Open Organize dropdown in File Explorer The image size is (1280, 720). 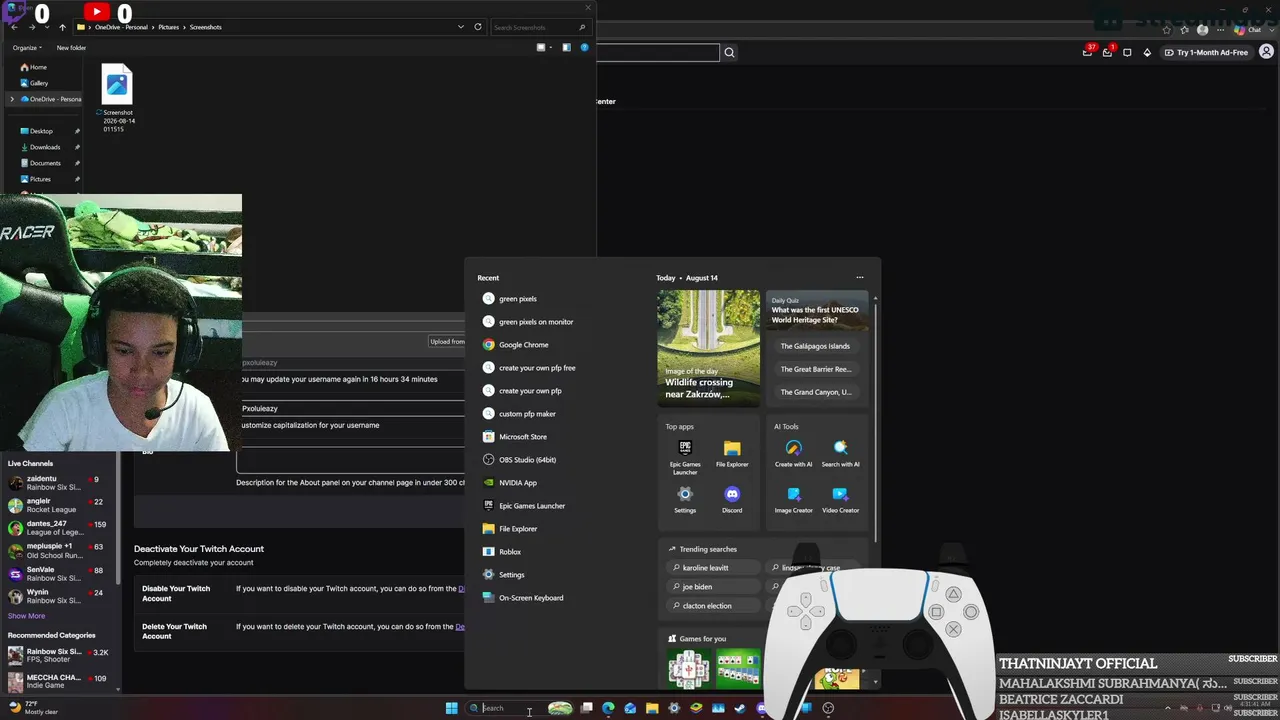click(x=27, y=47)
